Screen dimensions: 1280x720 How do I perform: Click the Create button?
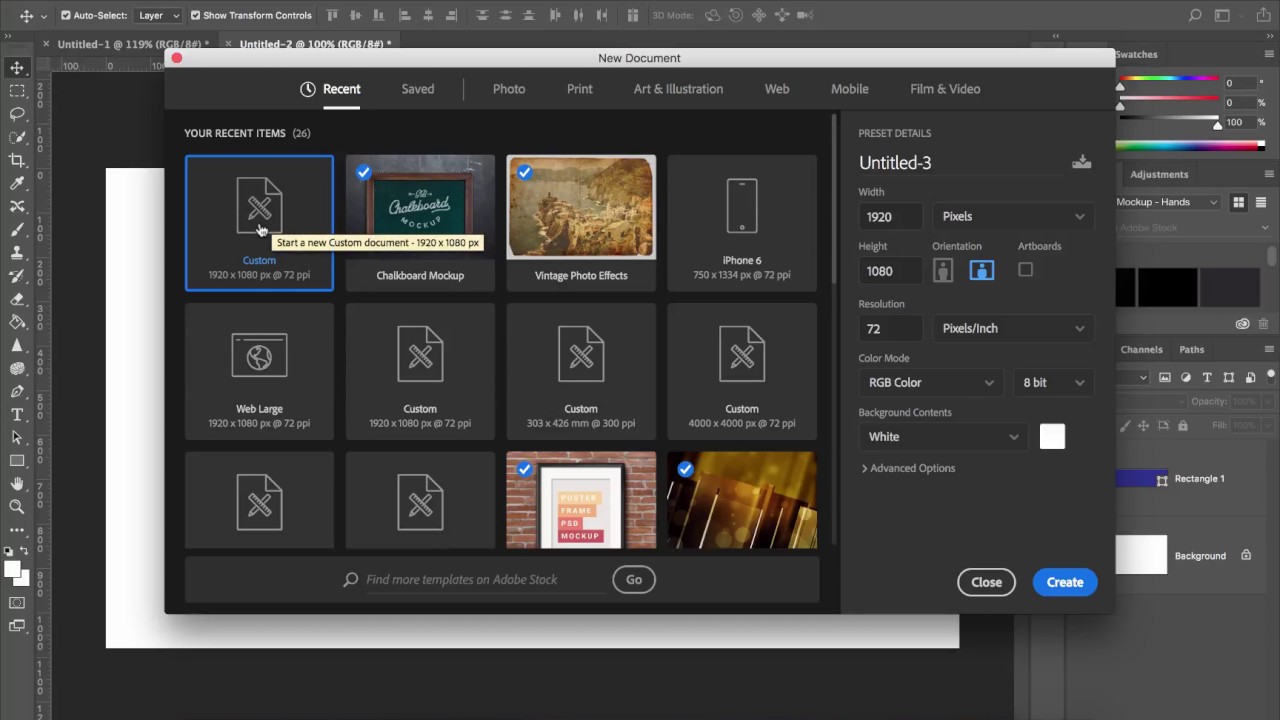coord(1065,582)
